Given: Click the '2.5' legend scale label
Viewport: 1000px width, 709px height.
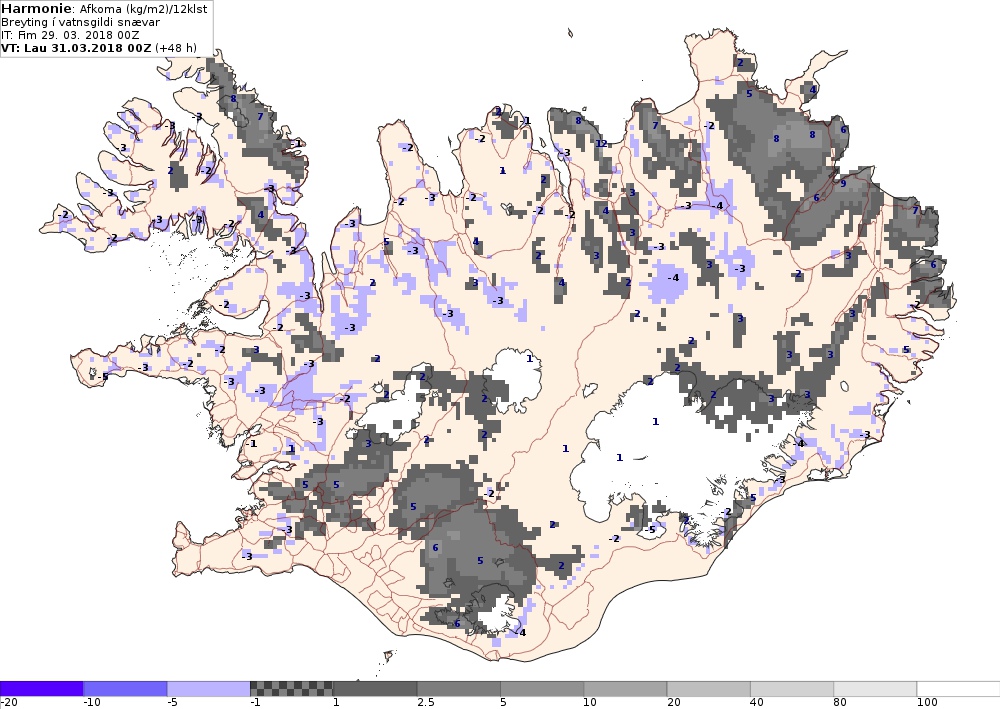Looking at the screenshot, I should [x=425, y=703].
